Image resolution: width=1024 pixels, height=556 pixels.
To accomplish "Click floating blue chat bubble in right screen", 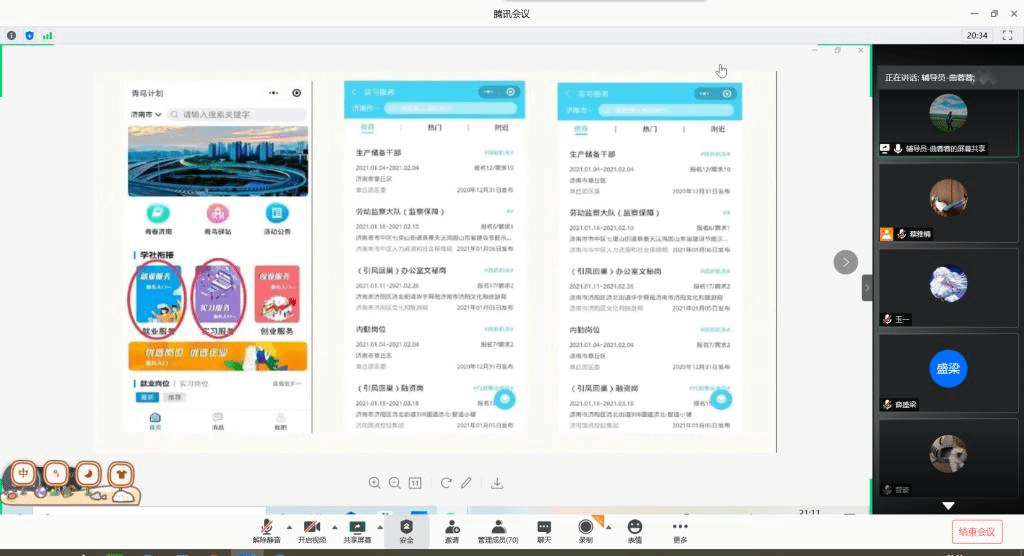I will [721, 399].
